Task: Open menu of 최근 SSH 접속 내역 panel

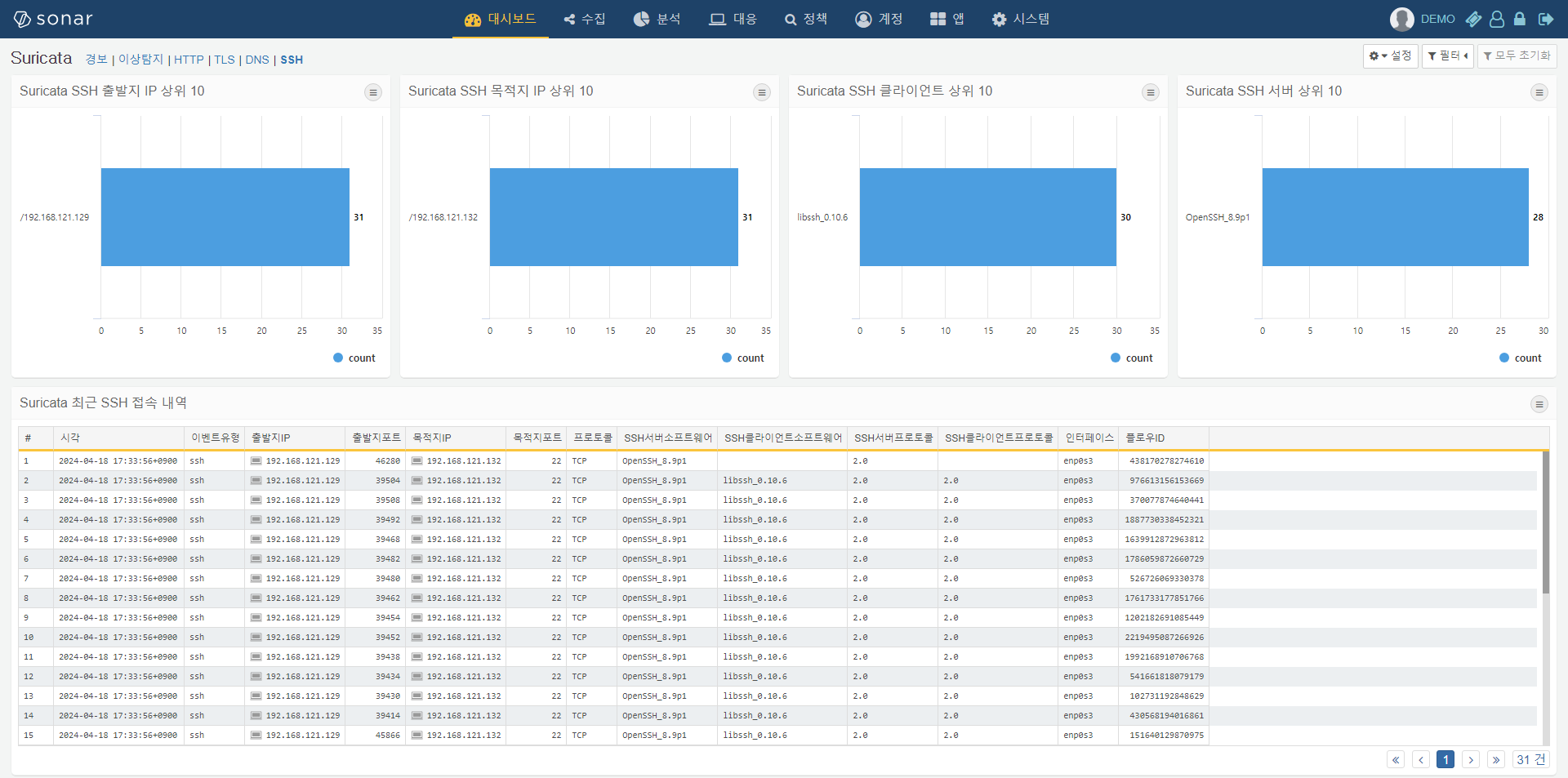Action: click(x=1539, y=404)
